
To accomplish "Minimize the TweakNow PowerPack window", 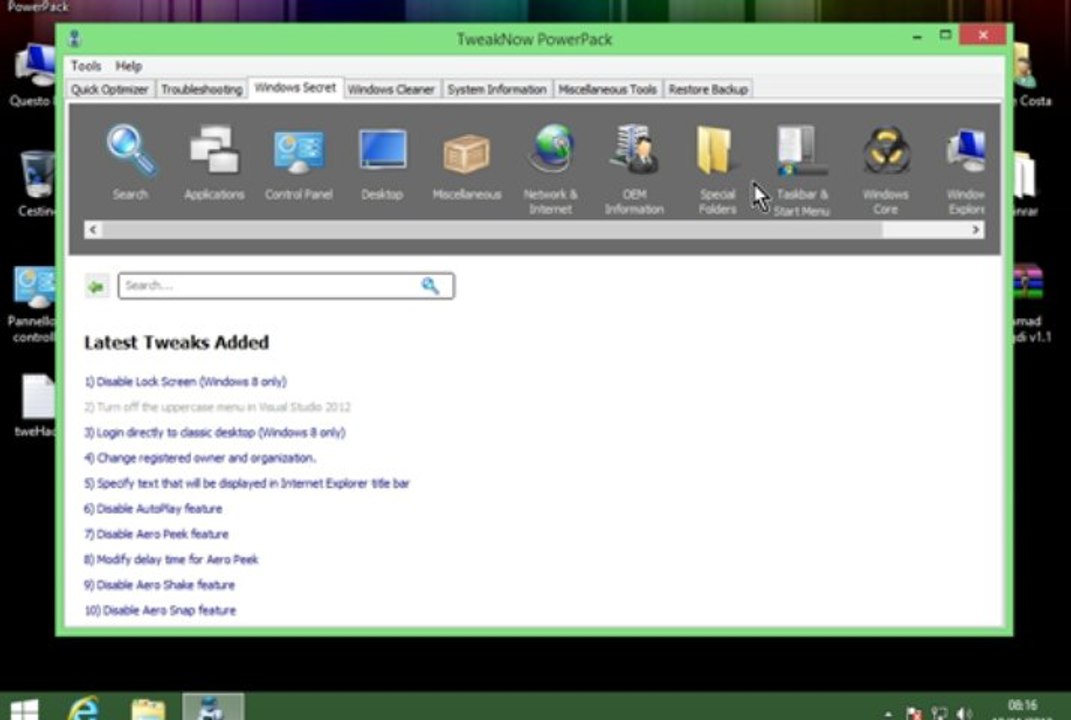I will (917, 37).
